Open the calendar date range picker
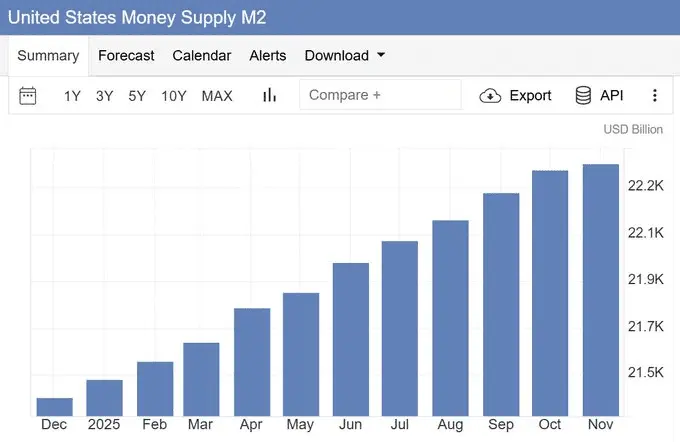 point(28,95)
